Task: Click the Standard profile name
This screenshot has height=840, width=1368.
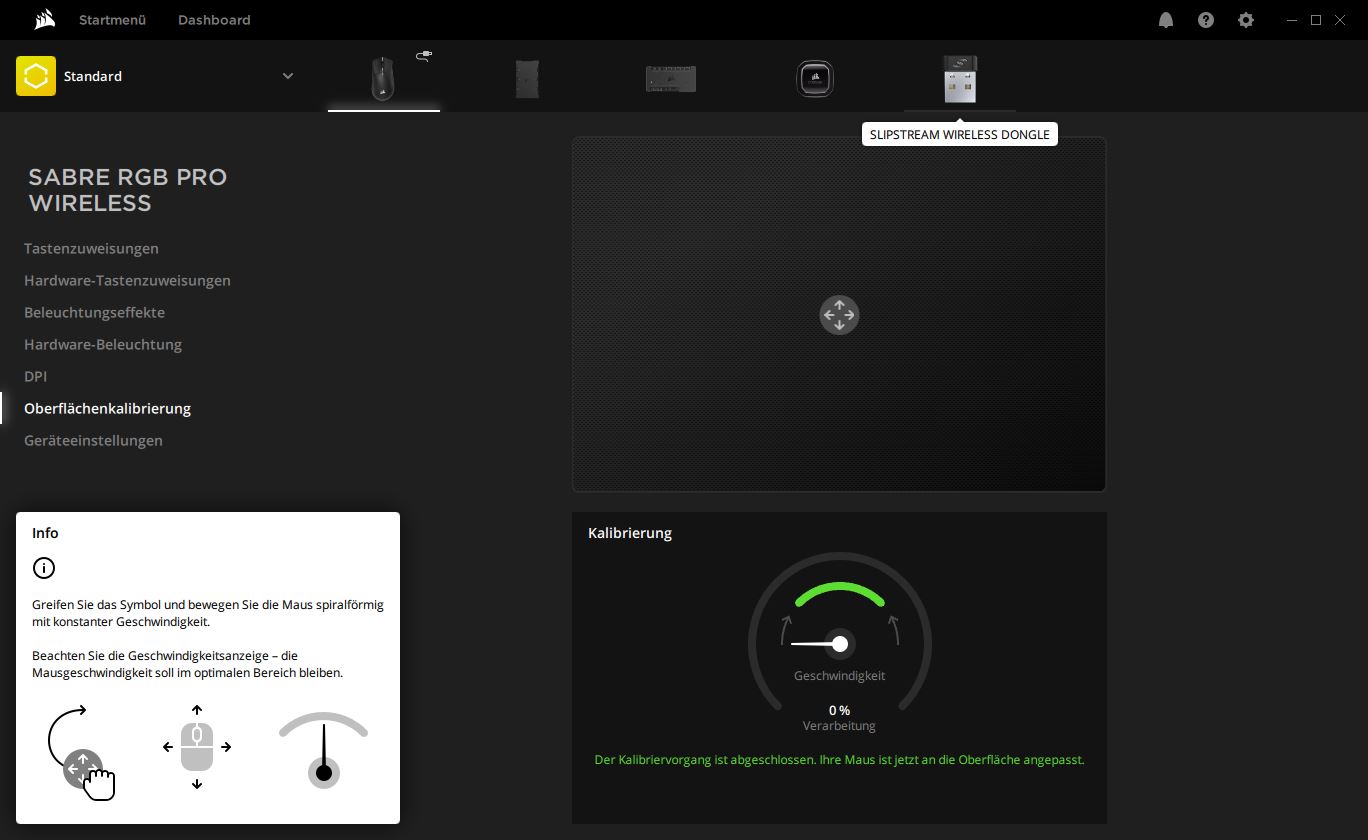Action: [93, 76]
